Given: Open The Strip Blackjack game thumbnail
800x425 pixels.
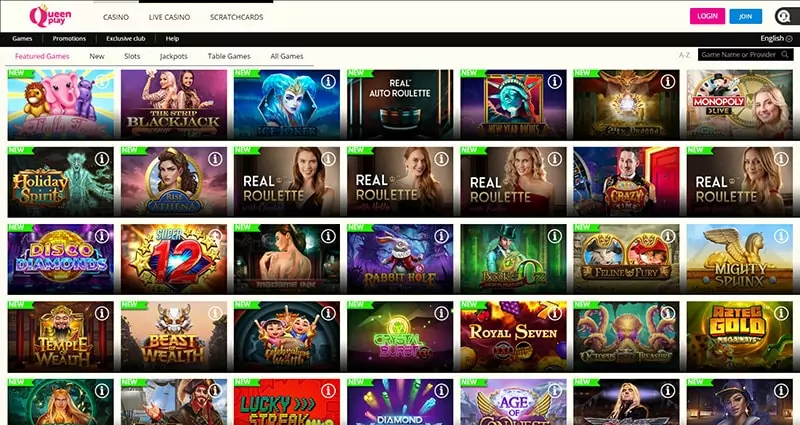Looking at the screenshot, I should coord(174,105).
